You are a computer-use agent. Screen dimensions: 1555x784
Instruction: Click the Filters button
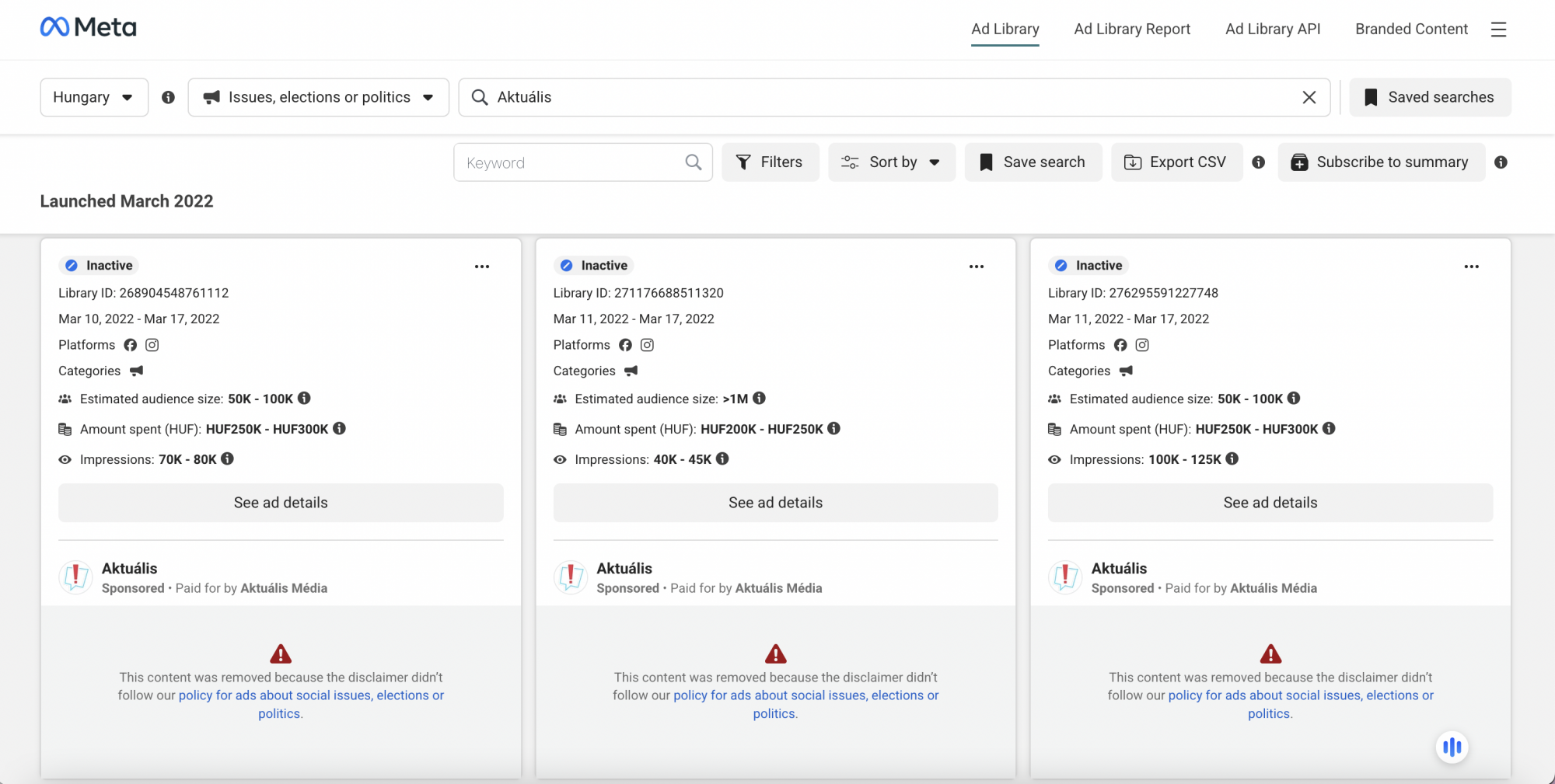tap(771, 162)
